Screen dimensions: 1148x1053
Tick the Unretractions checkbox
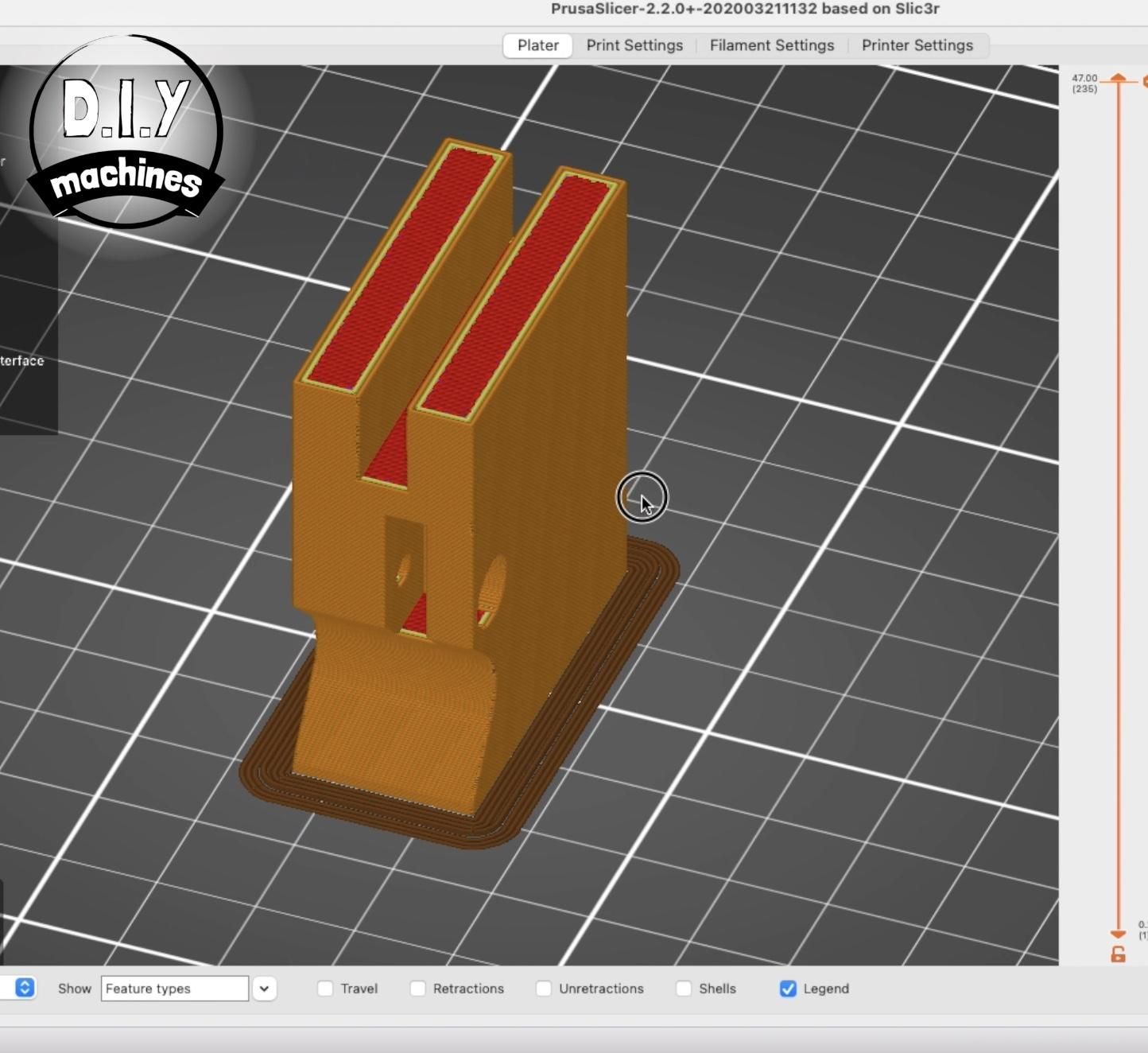(x=544, y=989)
